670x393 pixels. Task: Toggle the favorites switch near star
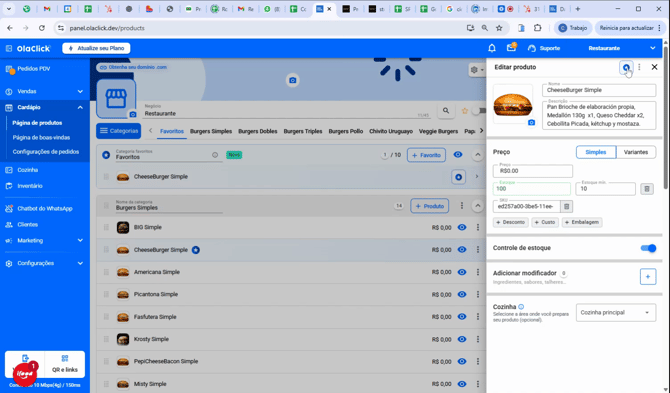point(479,111)
